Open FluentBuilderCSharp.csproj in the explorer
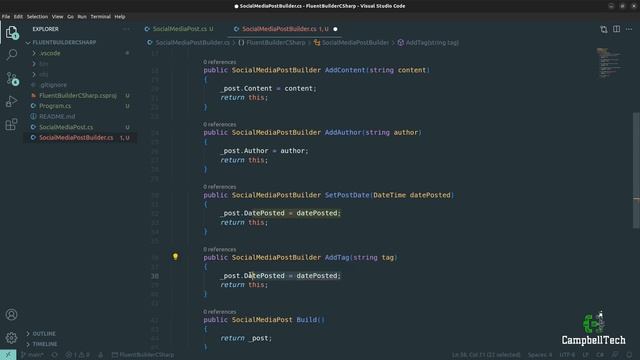This screenshot has height=360, width=640. pyautogui.click(x=78, y=96)
